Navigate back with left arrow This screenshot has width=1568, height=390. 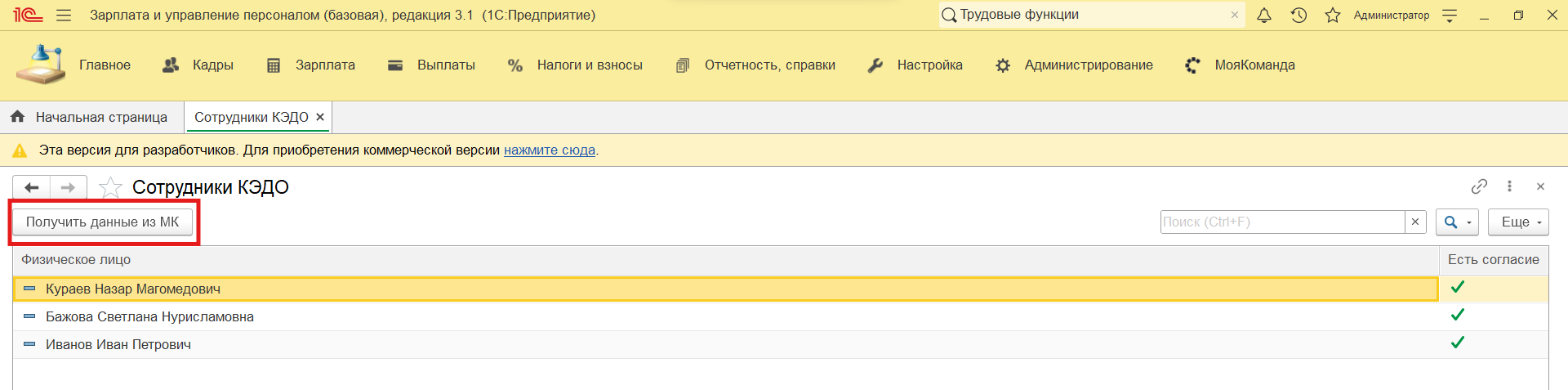click(32, 188)
